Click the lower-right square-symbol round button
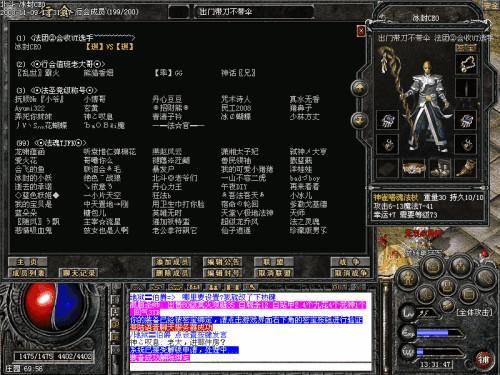Viewport: 500px width, 375px height. (x=468, y=295)
